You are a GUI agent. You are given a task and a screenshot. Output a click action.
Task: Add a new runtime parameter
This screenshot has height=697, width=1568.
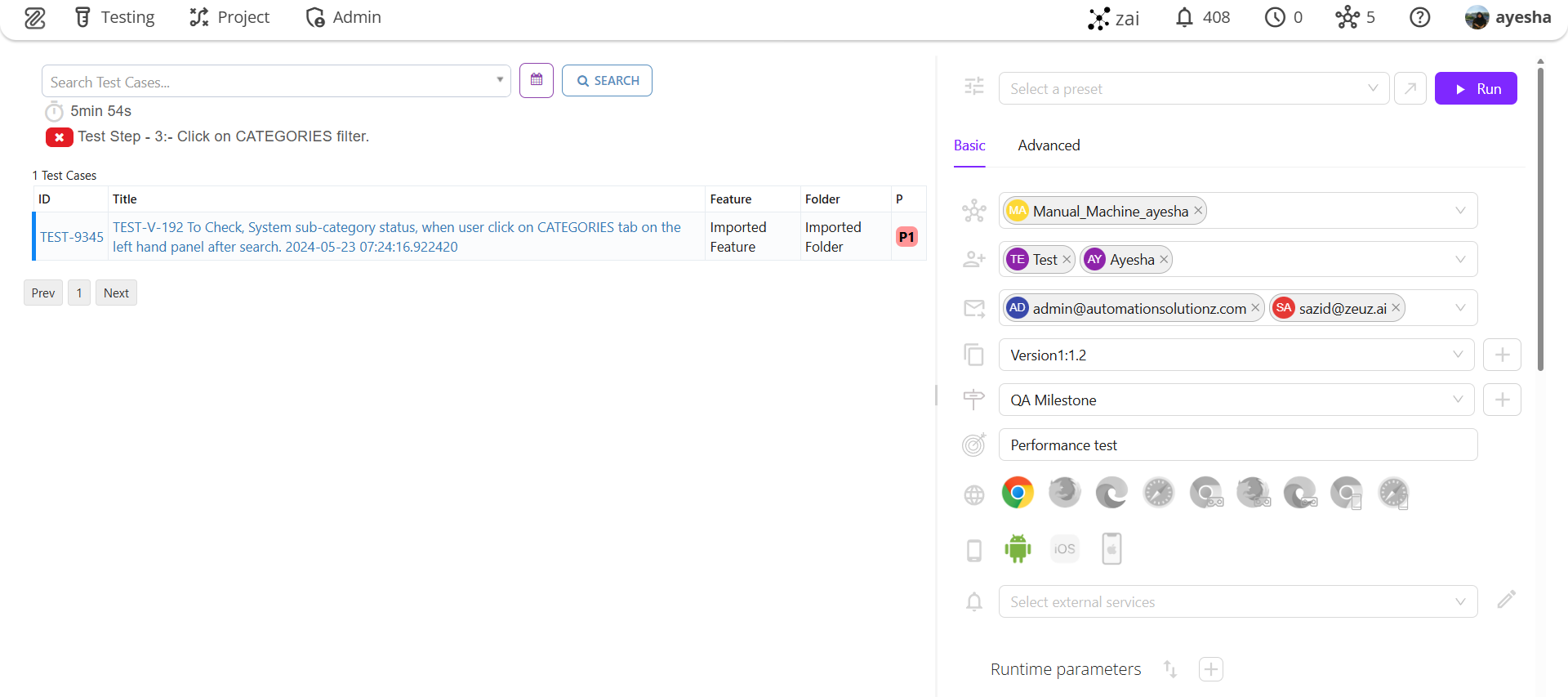coord(1210,669)
